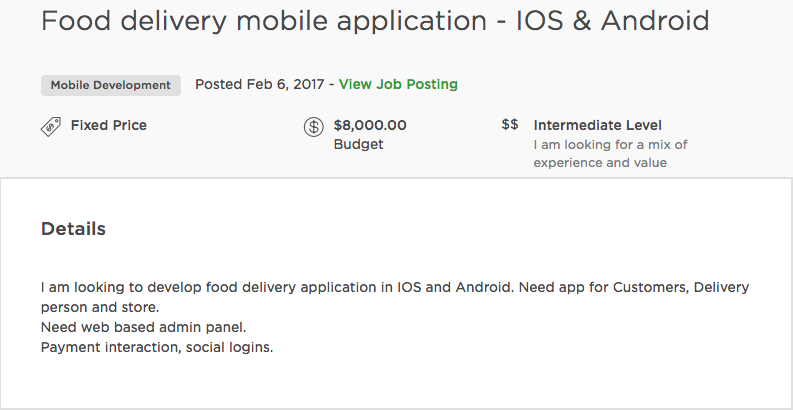Click the description line about Customers and Delivery
The width and height of the screenshot is (793, 410).
pyautogui.click(x=395, y=288)
